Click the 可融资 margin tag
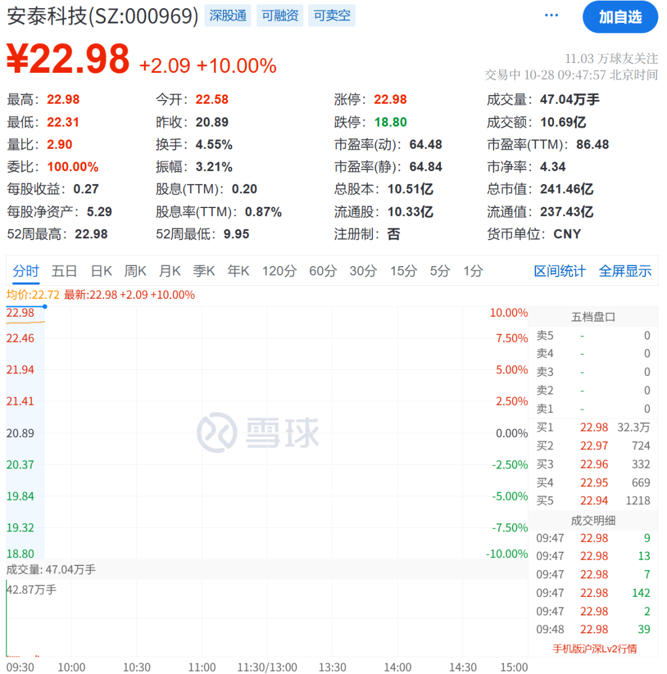 pos(279,16)
